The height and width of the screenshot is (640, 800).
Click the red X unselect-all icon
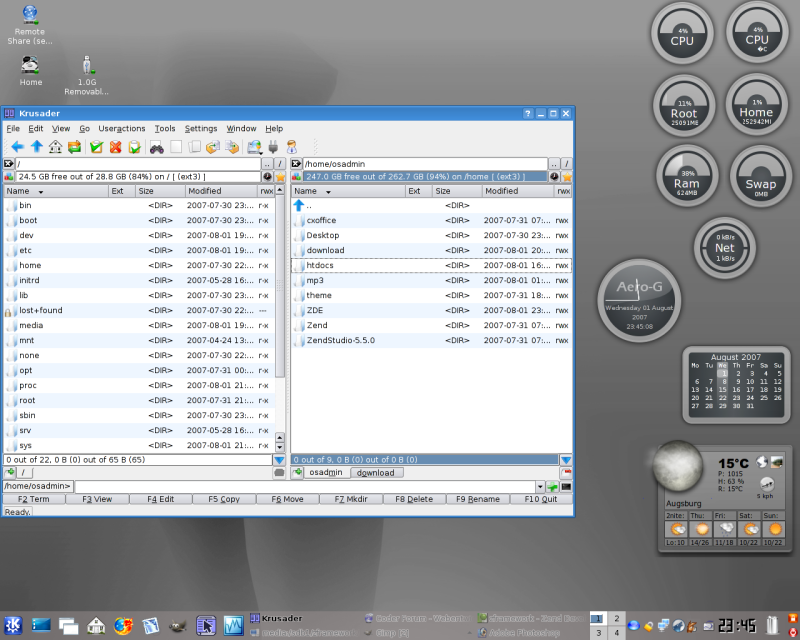tap(115, 147)
